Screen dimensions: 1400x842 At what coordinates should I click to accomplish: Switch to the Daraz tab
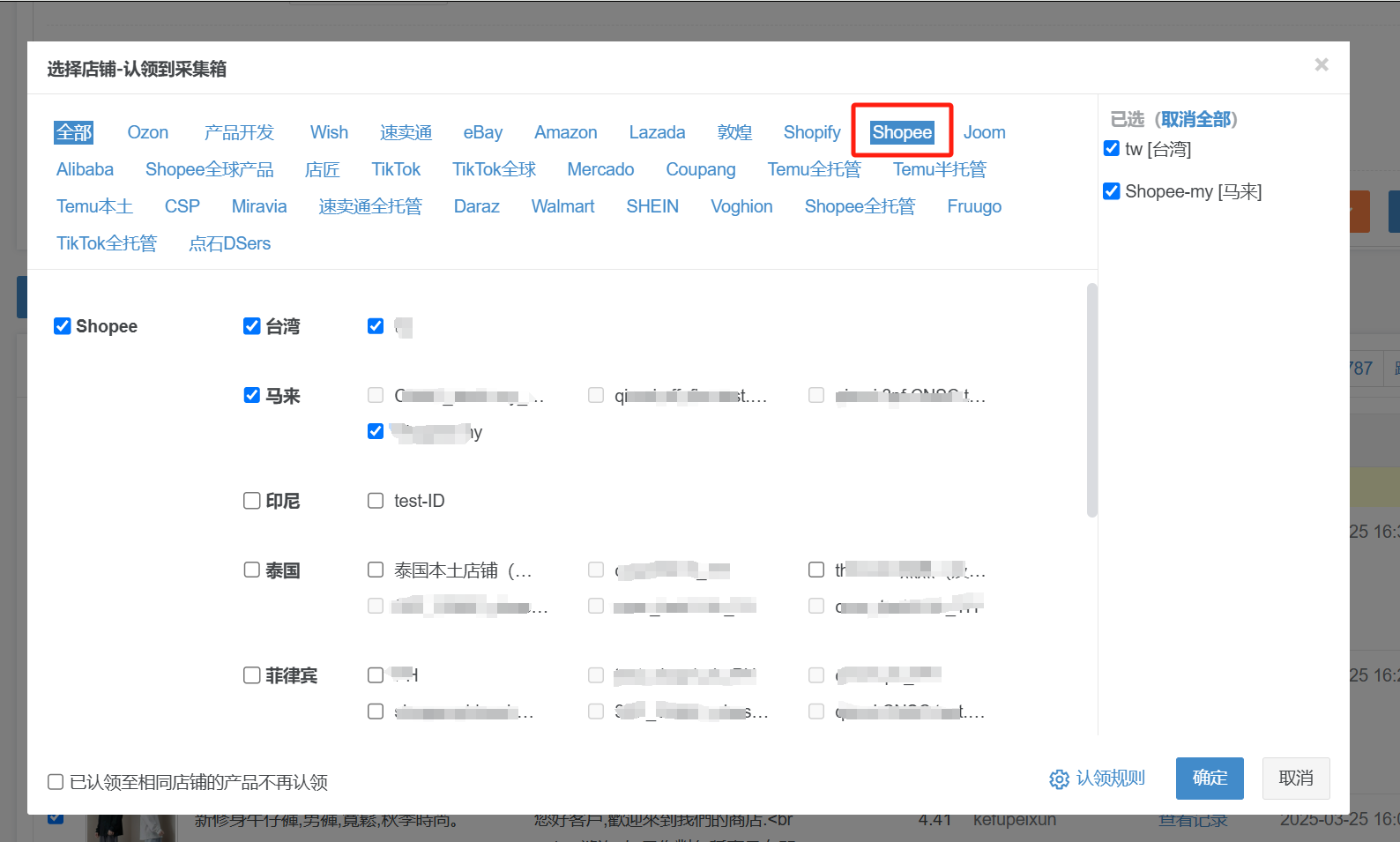click(x=477, y=206)
